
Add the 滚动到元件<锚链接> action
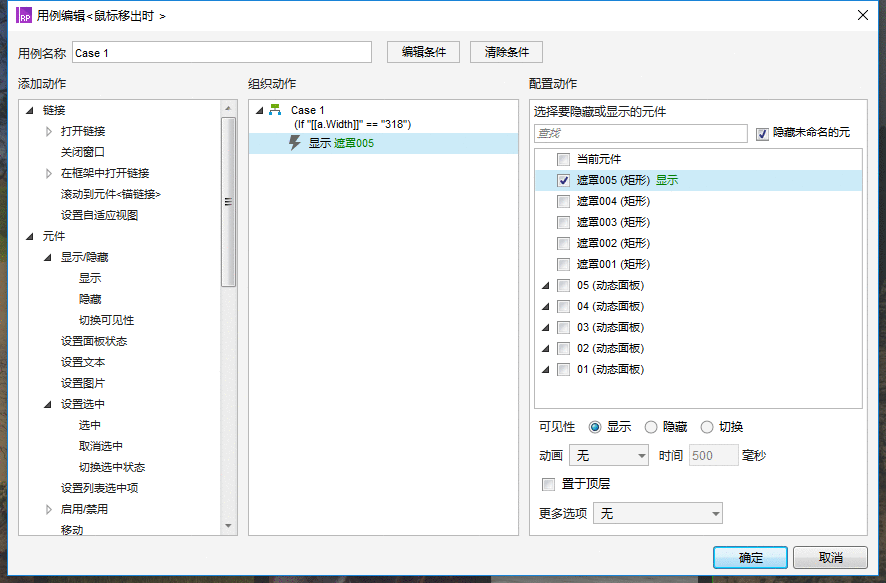111,194
